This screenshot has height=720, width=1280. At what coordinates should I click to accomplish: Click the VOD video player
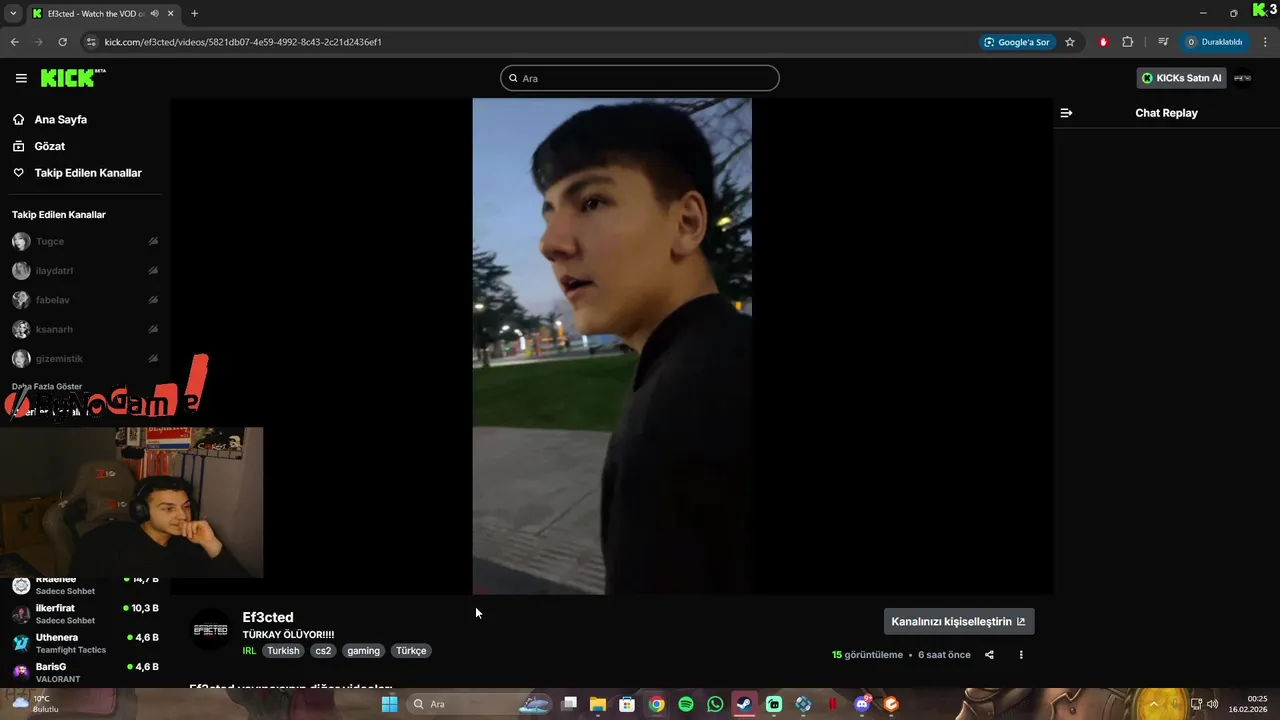click(612, 346)
